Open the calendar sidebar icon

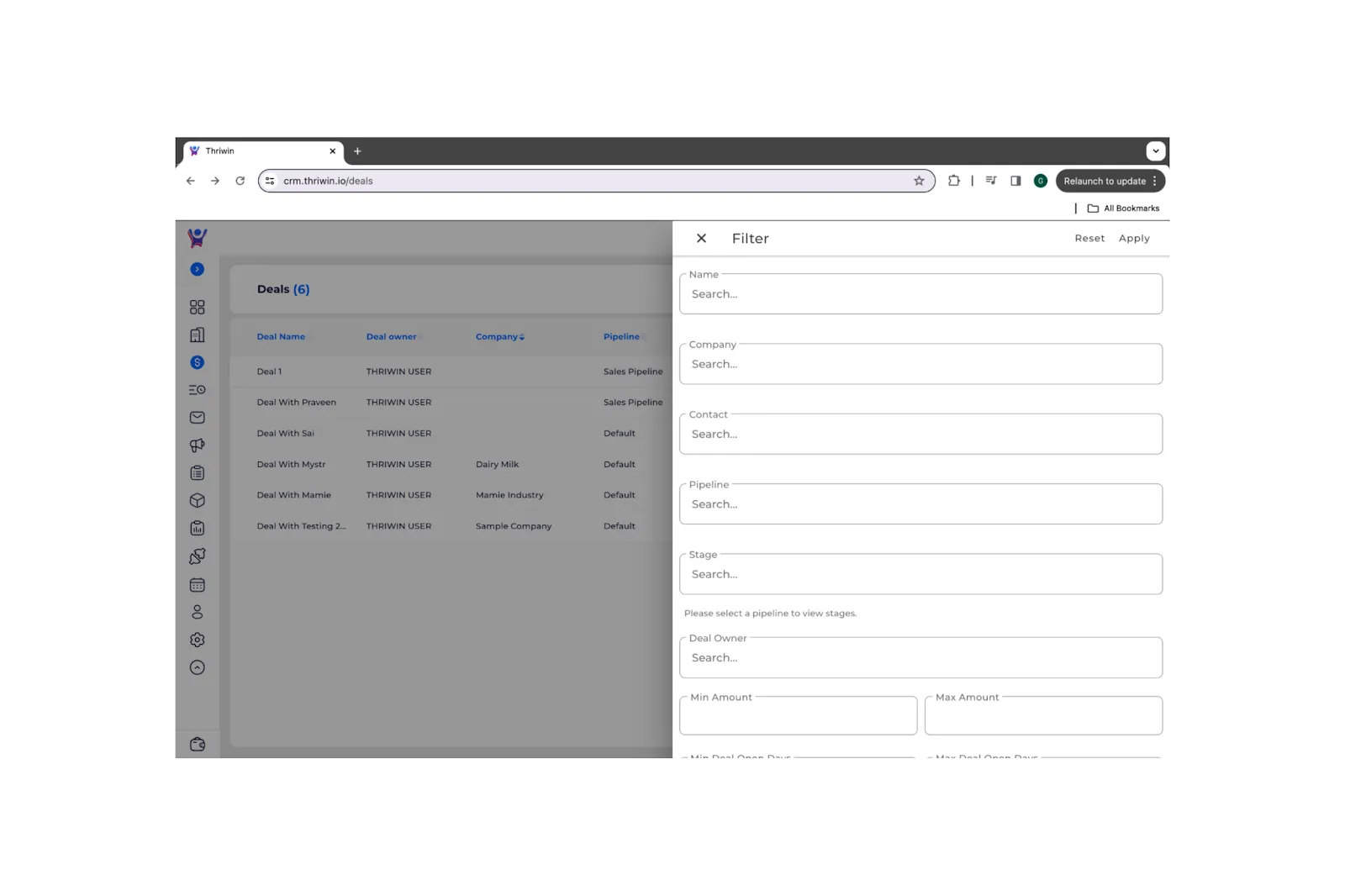(x=198, y=585)
